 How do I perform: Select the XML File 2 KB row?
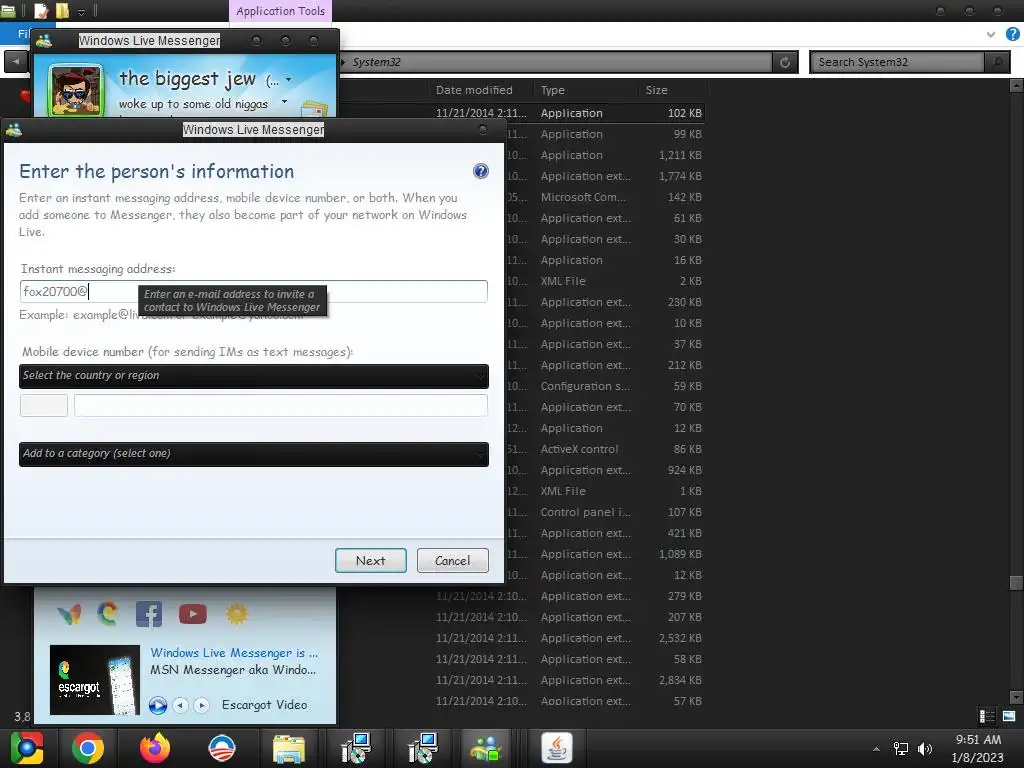(x=605, y=281)
